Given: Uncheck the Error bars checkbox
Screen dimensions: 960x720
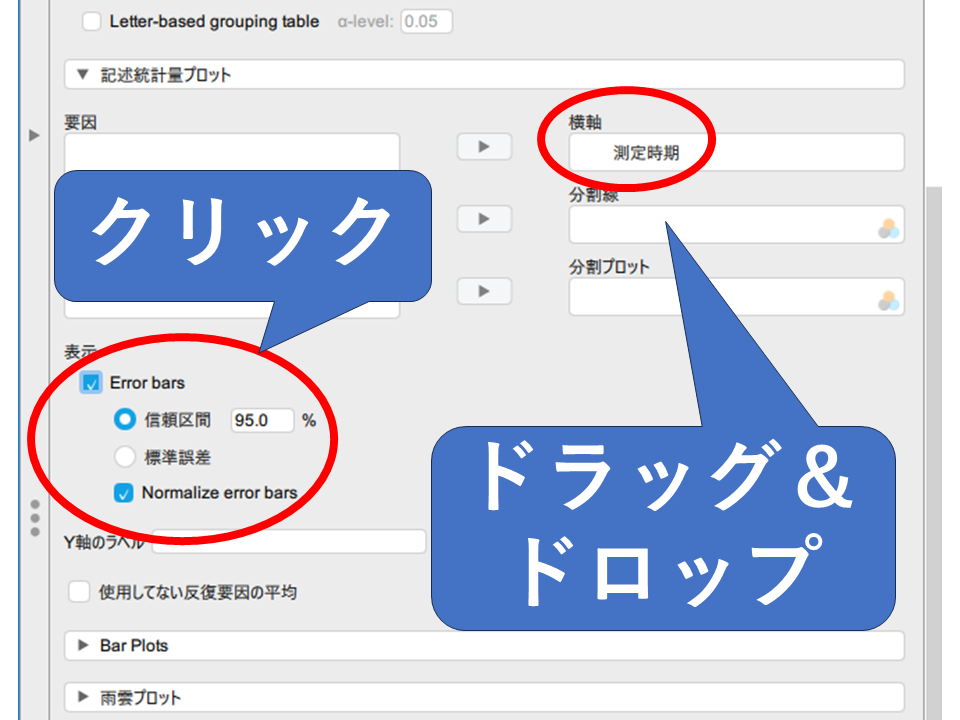Looking at the screenshot, I should [92, 382].
